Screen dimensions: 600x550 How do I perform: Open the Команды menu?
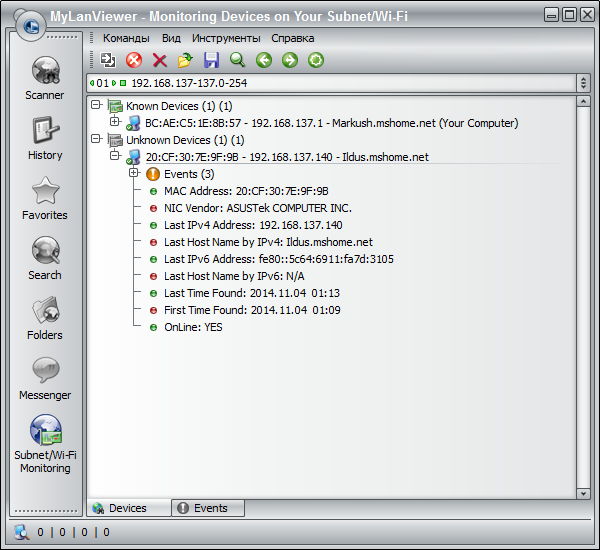point(126,38)
